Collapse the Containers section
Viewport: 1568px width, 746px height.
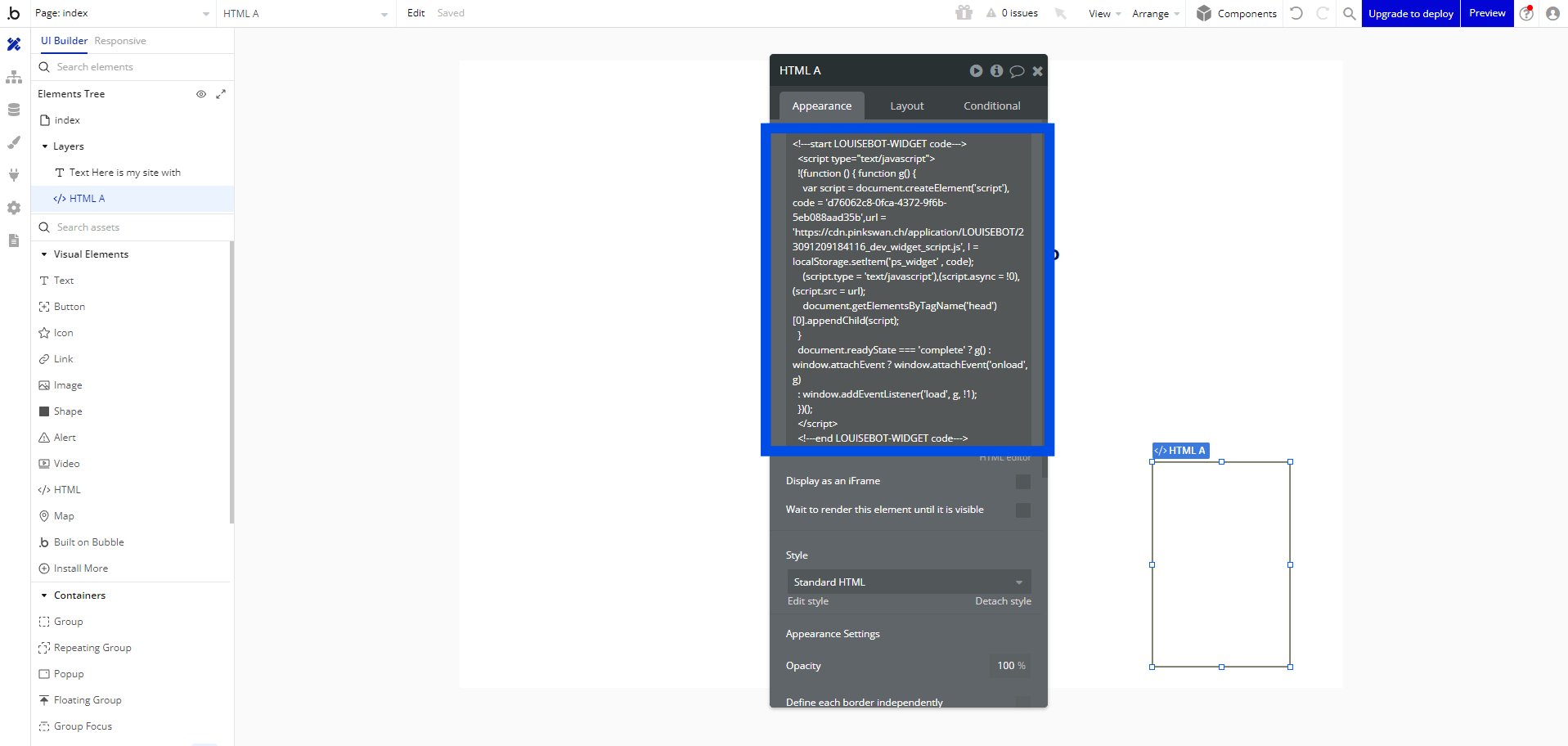point(44,595)
